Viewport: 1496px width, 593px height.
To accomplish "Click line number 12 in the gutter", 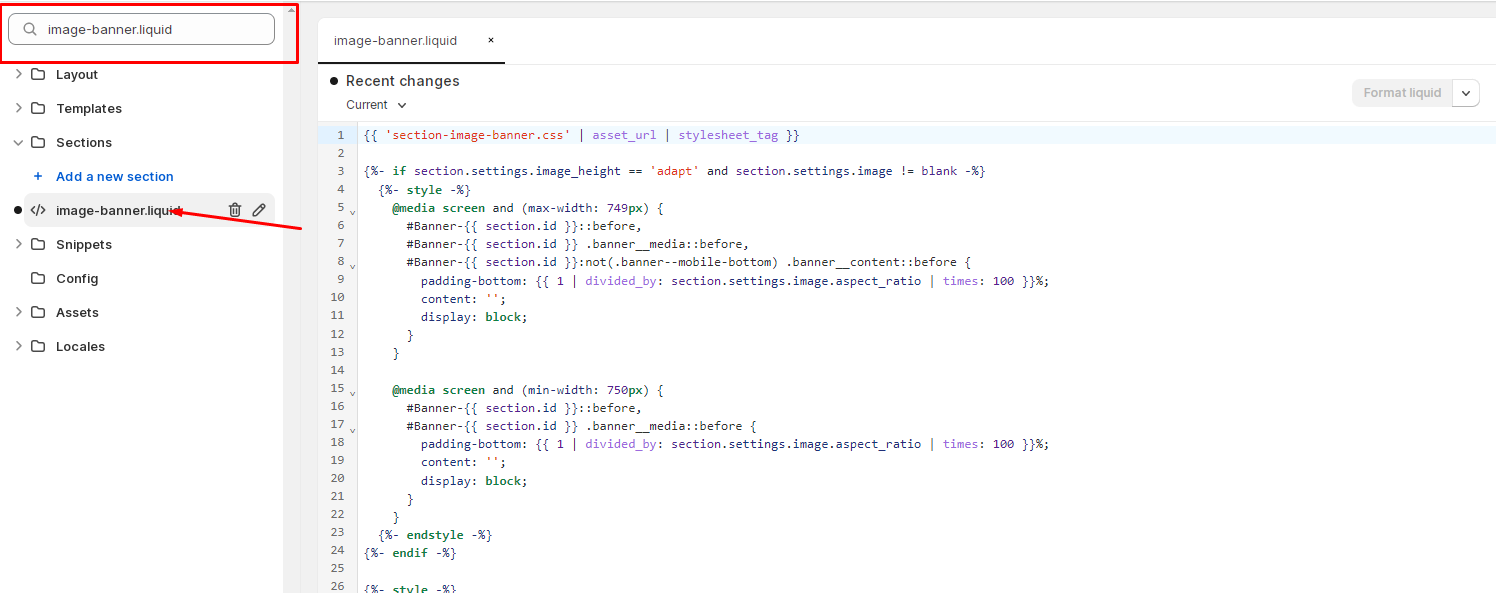I will (337, 334).
